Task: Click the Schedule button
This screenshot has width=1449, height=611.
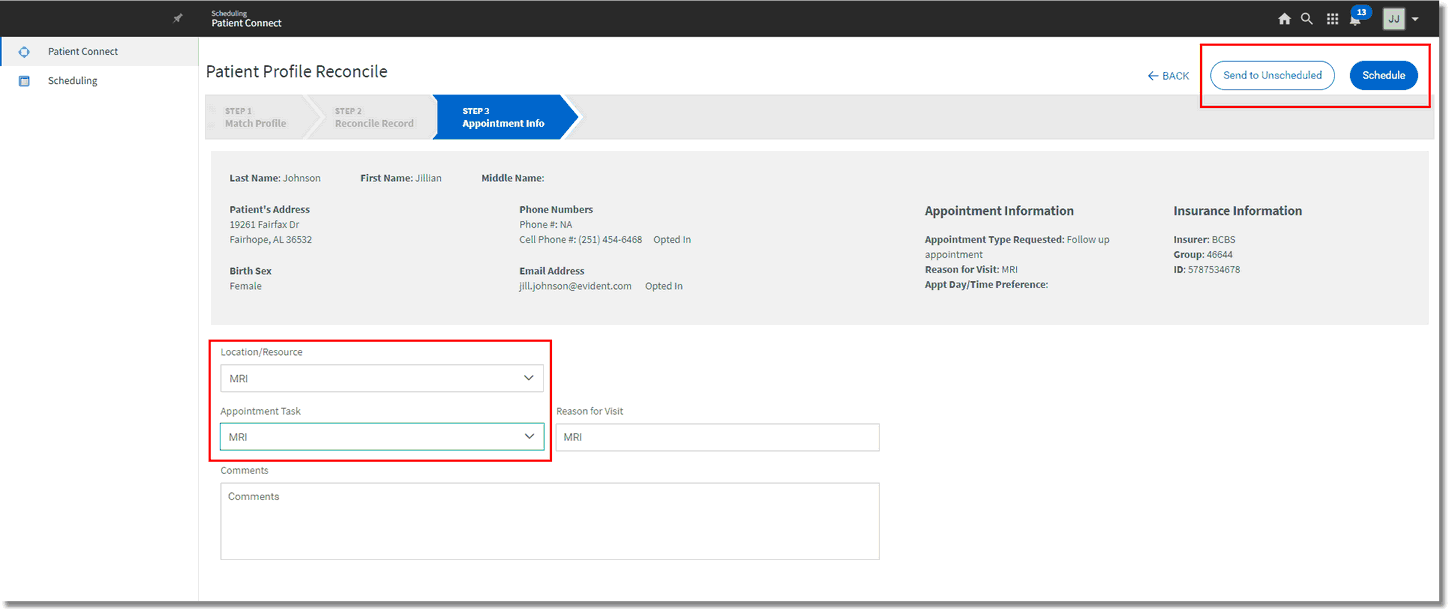Action: tap(1384, 75)
